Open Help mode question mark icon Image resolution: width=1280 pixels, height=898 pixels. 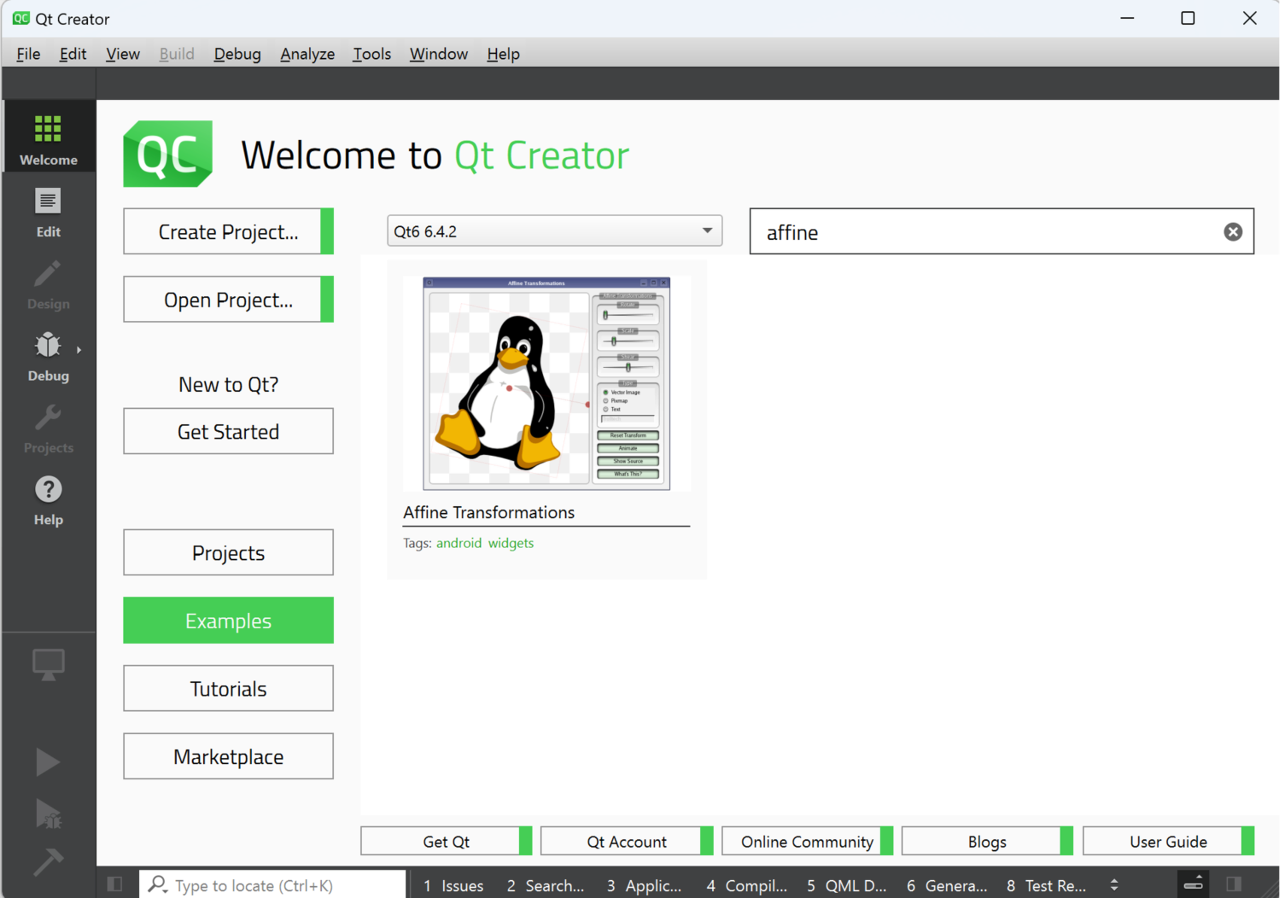48,490
